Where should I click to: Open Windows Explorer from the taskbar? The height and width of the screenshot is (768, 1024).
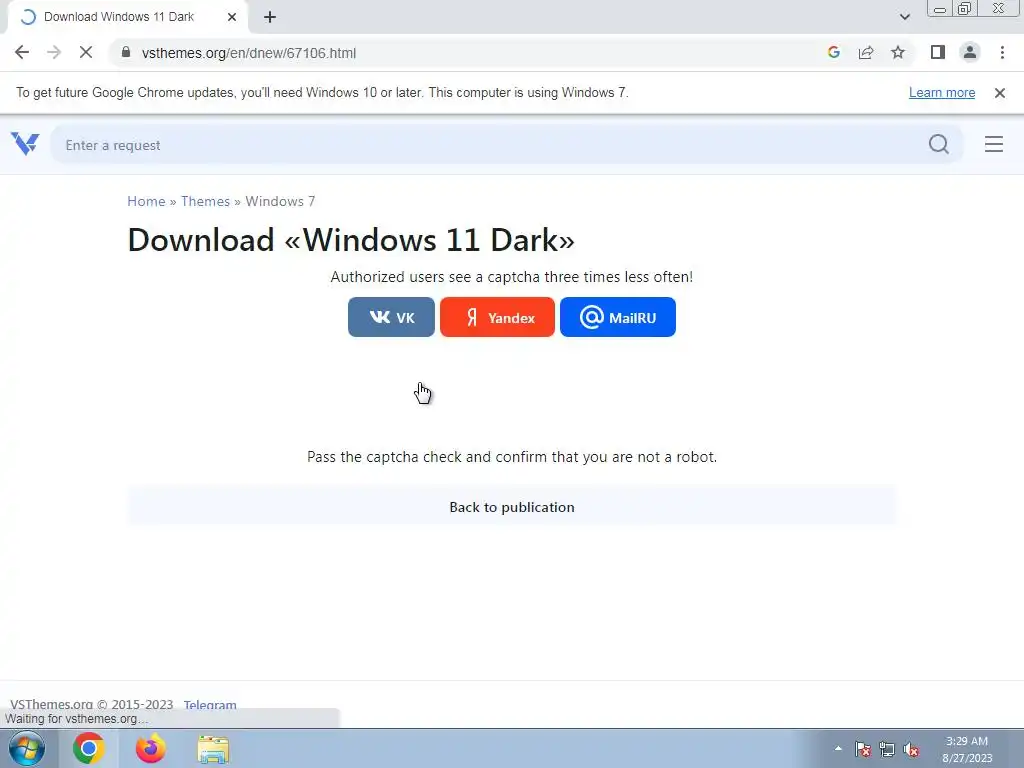click(x=213, y=749)
